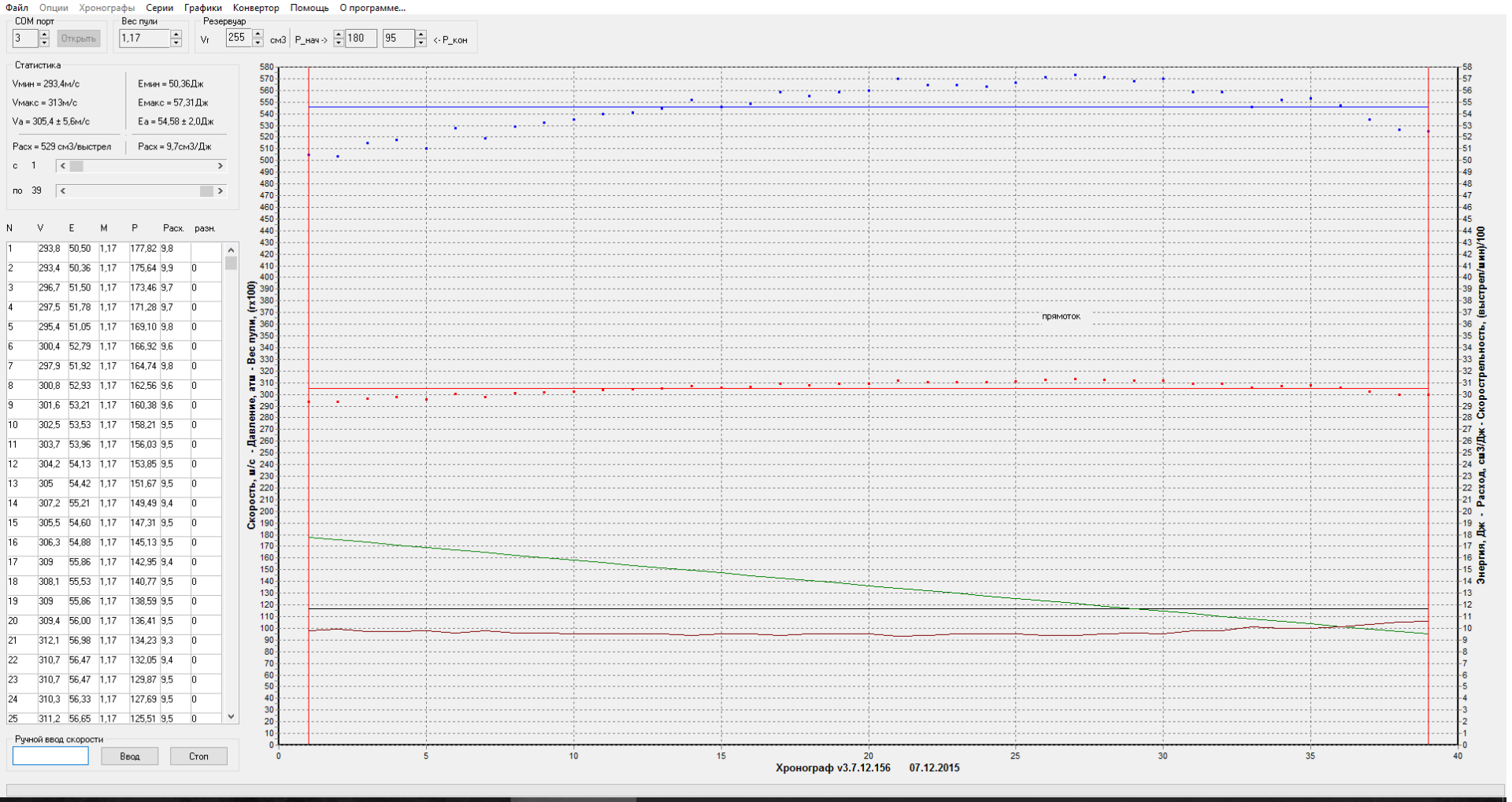
Task: Increase P_кон pressure with up arrow
Action: 421,34
